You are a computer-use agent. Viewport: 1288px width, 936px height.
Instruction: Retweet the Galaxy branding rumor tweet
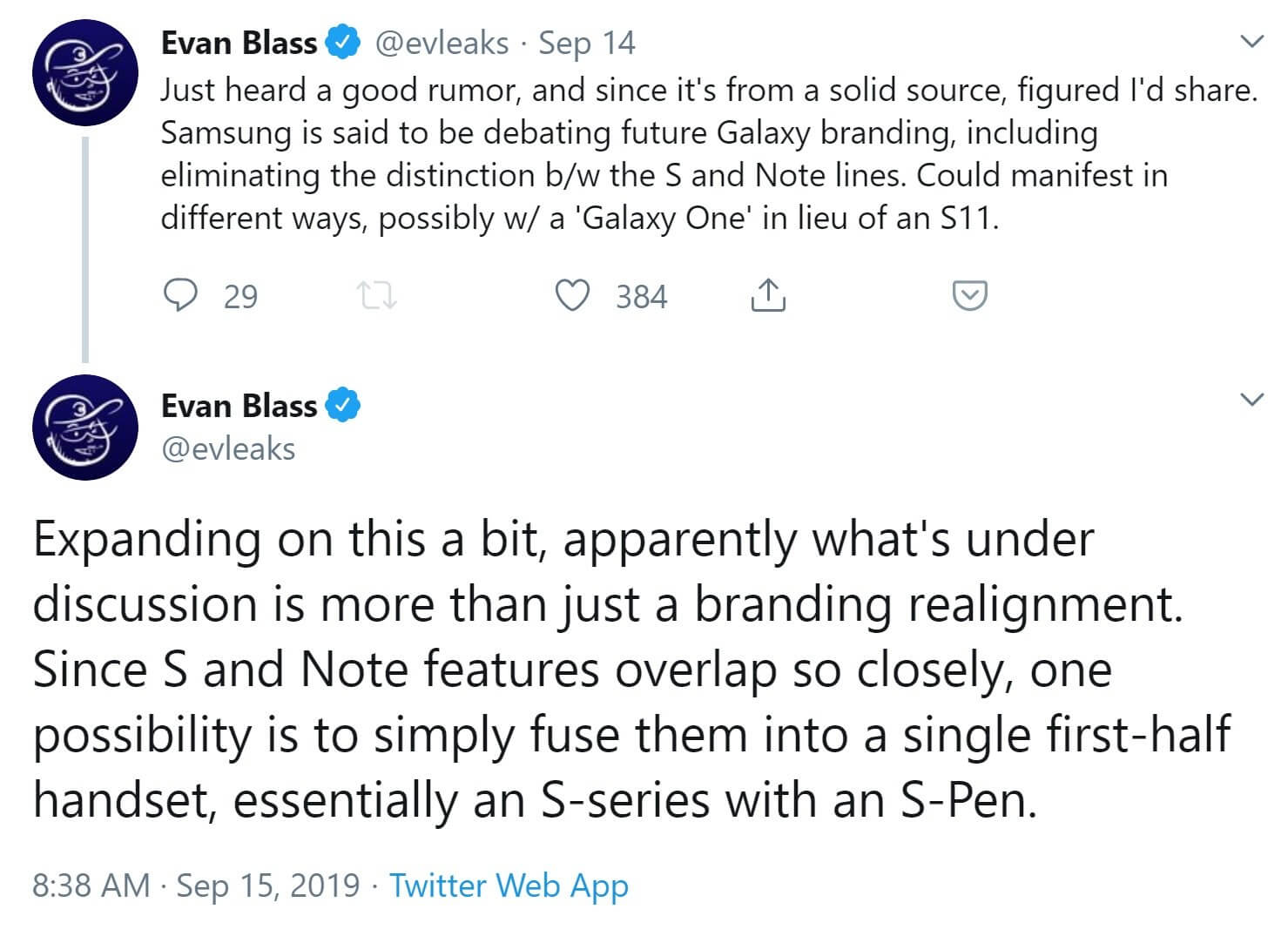pyautogui.click(x=378, y=297)
